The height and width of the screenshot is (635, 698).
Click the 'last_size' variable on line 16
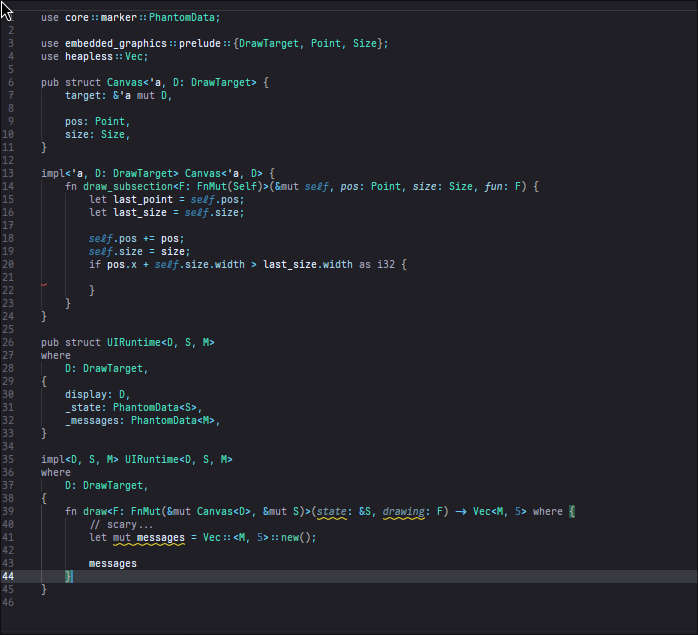pos(140,212)
